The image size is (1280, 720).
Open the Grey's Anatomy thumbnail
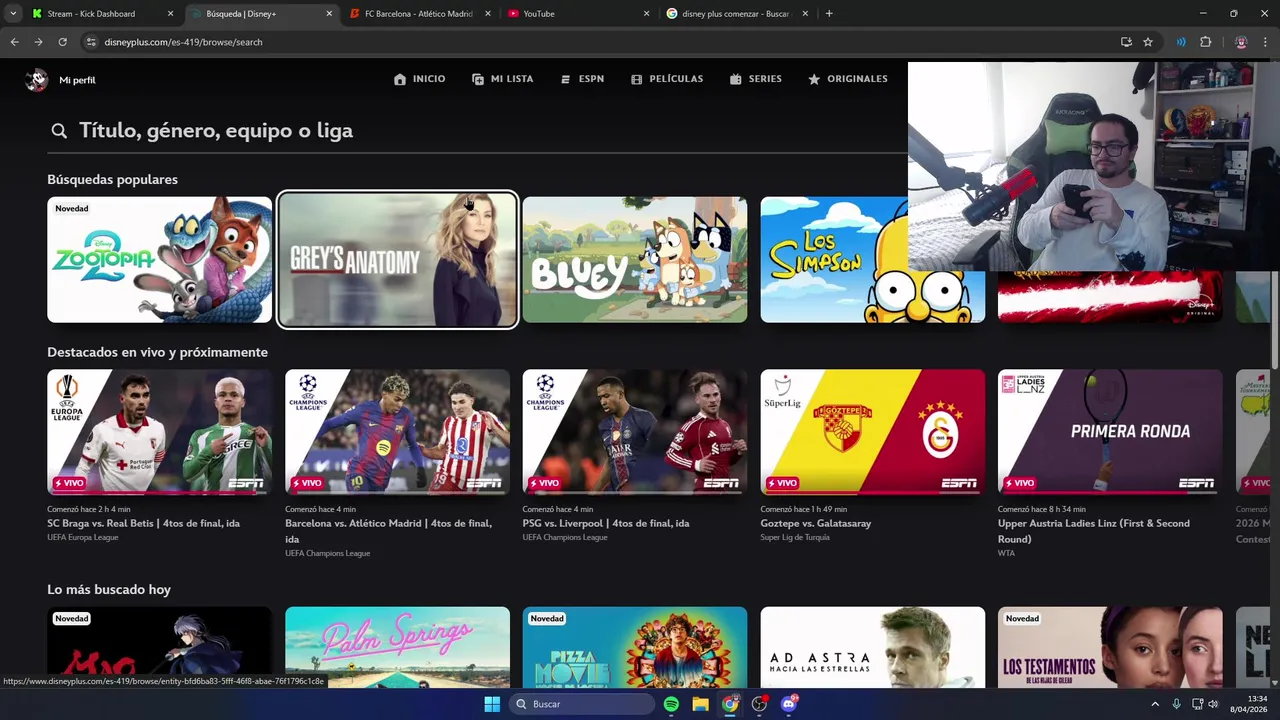397,260
